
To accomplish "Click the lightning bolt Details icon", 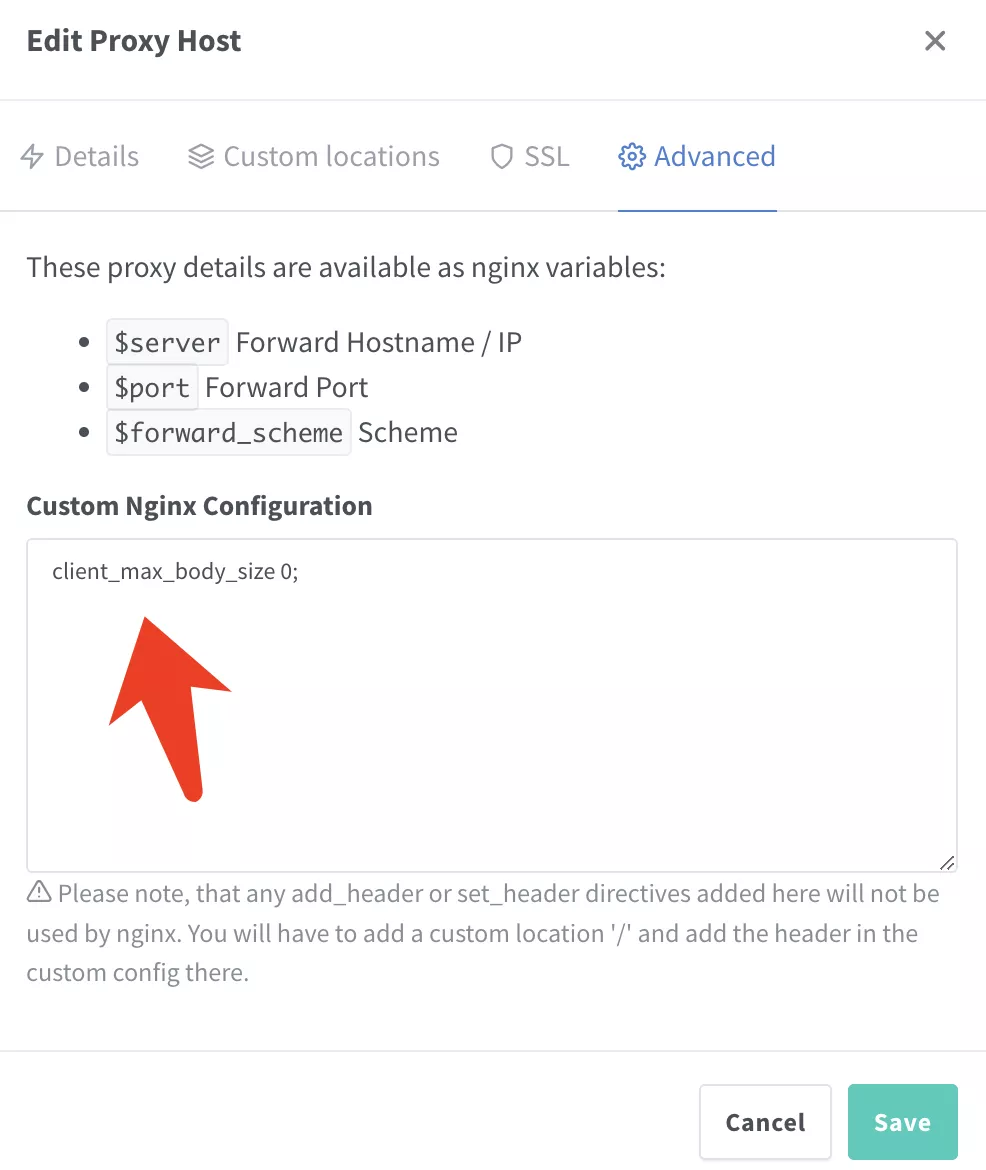I will click(x=32, y=157).
